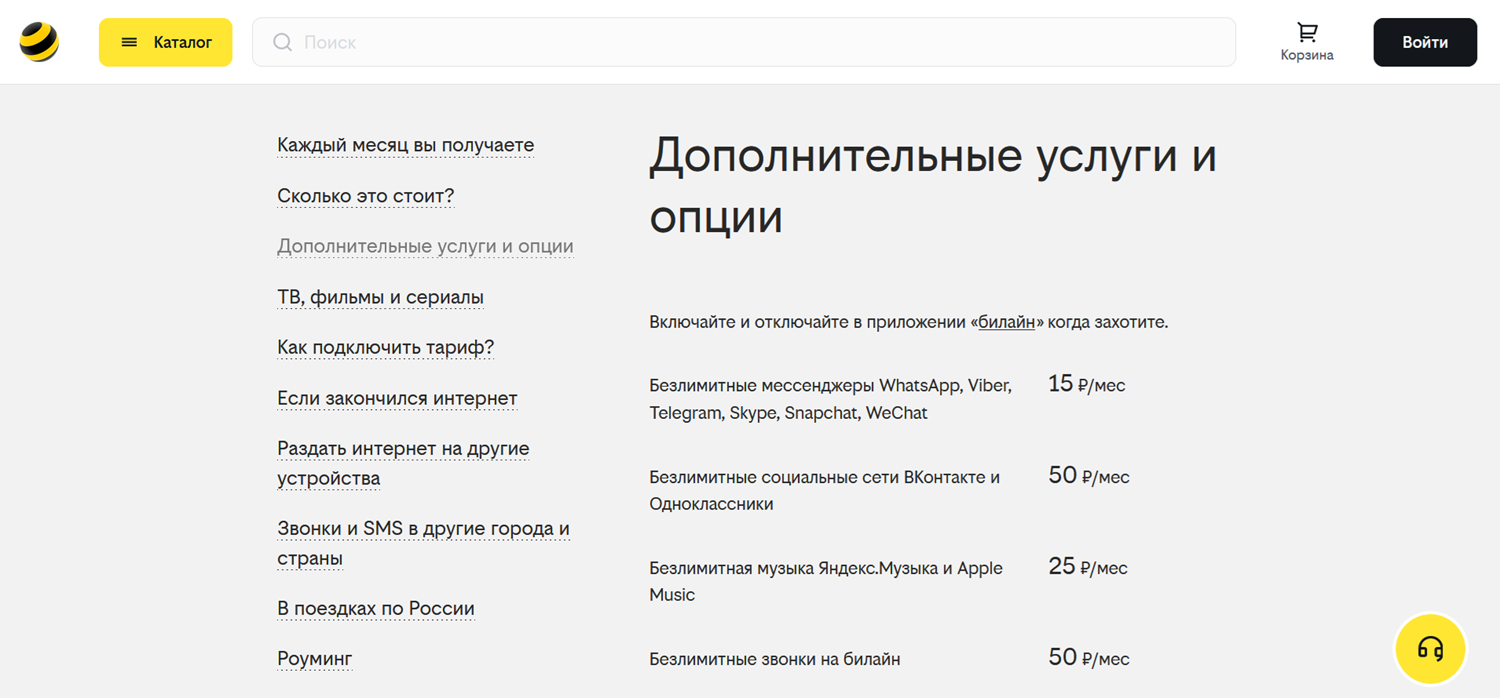
Task: Click the «билайн» app hyperlink
Action: coord(1006,322)
